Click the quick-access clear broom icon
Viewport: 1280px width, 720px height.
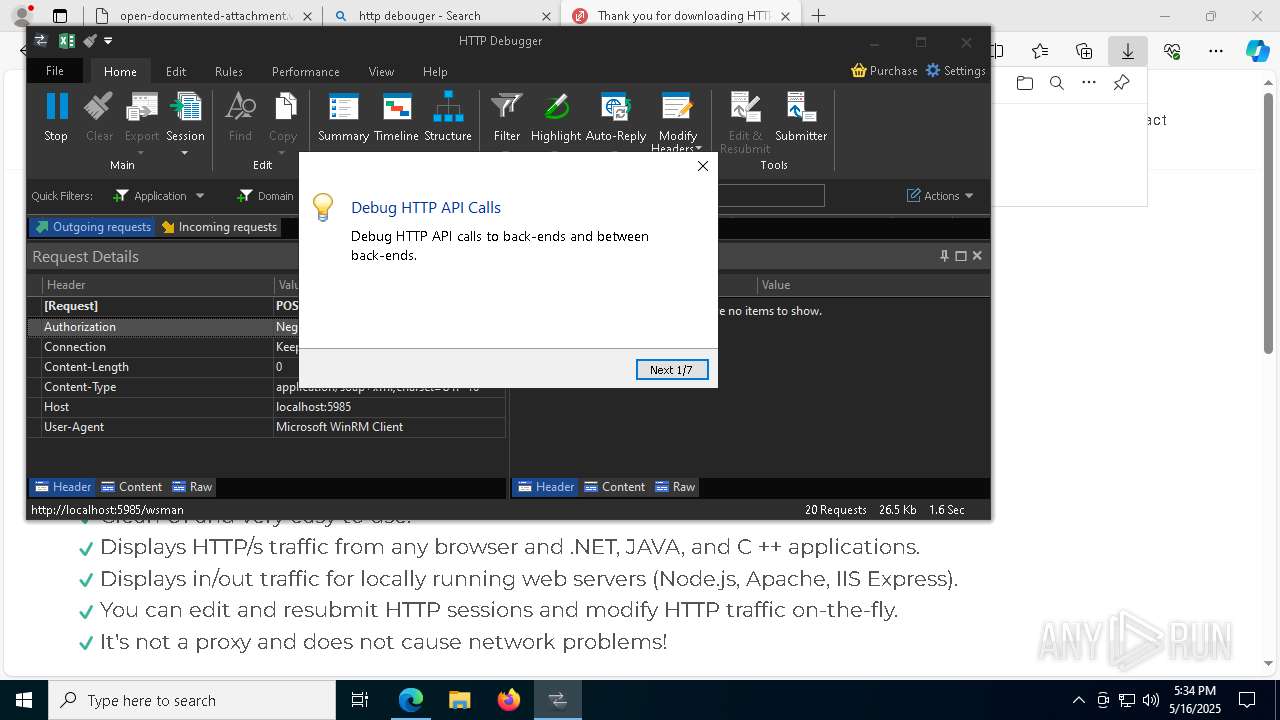coord(90,41)
